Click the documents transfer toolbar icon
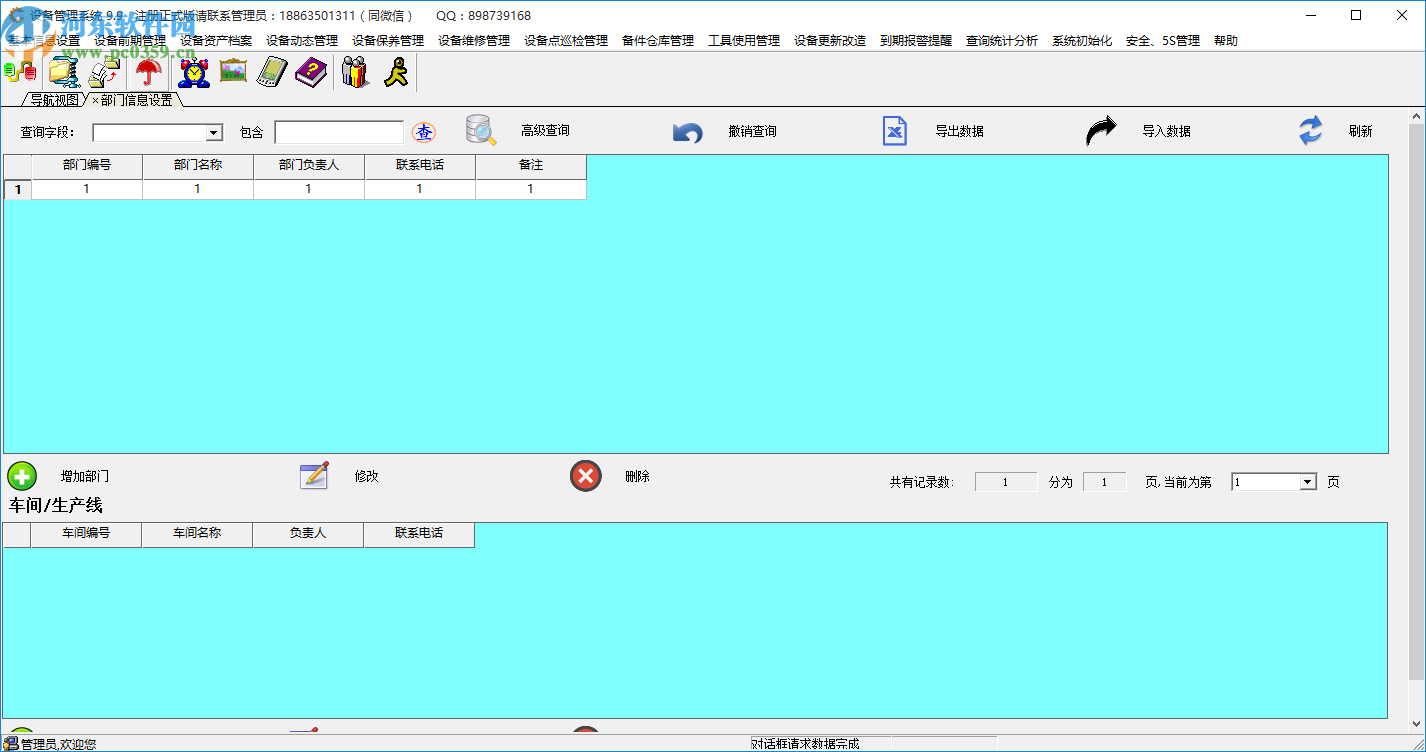Viewport: 1426px width, 752px height. 106,72
